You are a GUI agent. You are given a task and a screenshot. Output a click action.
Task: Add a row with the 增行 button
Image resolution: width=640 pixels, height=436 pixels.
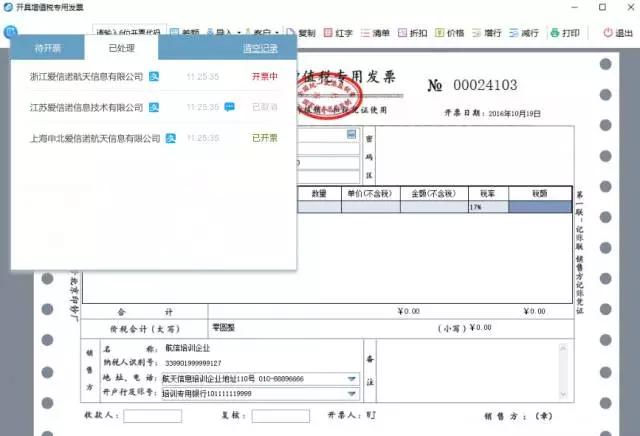point(487,33)
